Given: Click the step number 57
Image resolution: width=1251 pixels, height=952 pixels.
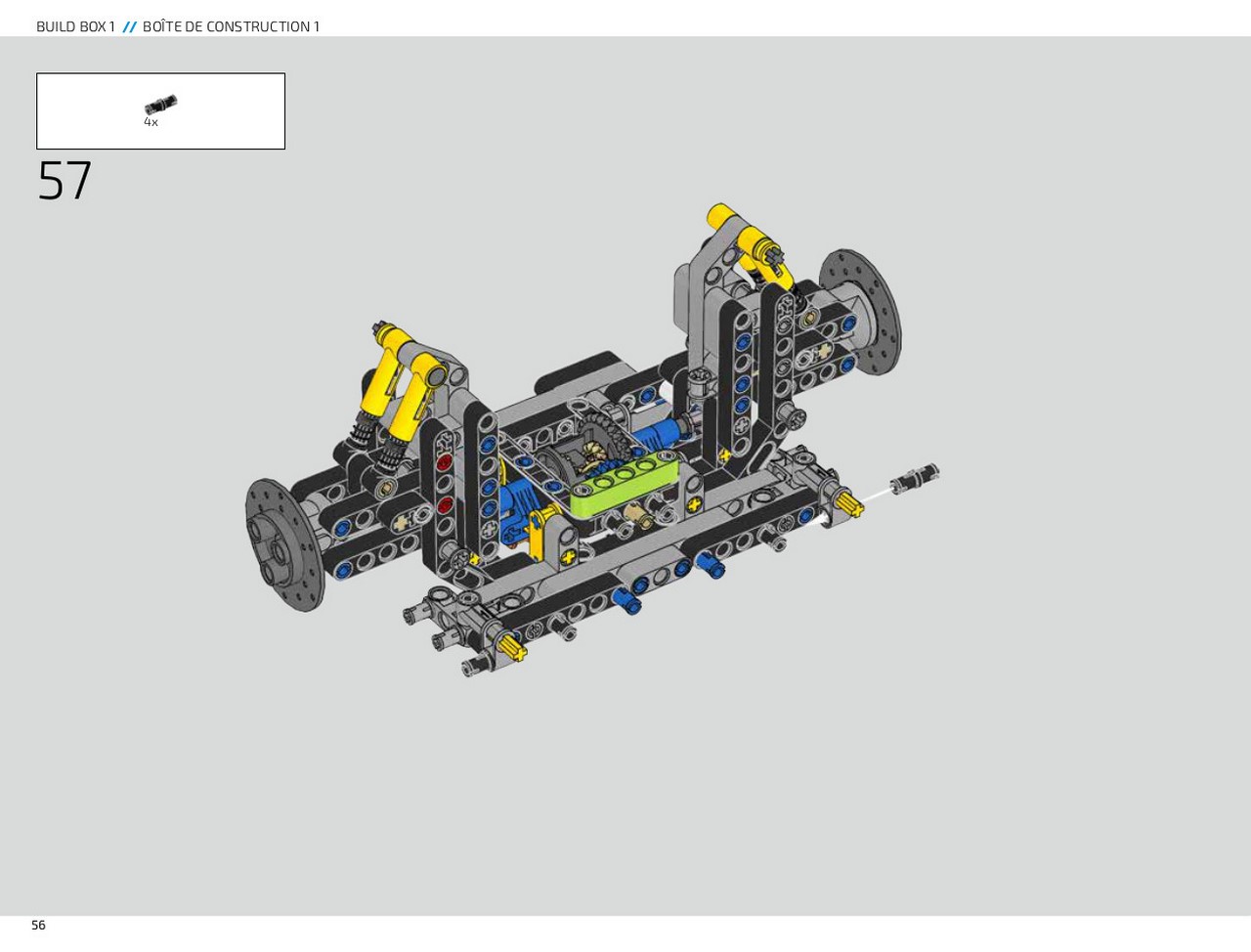Looking at the screenshot, I should 65,182.
